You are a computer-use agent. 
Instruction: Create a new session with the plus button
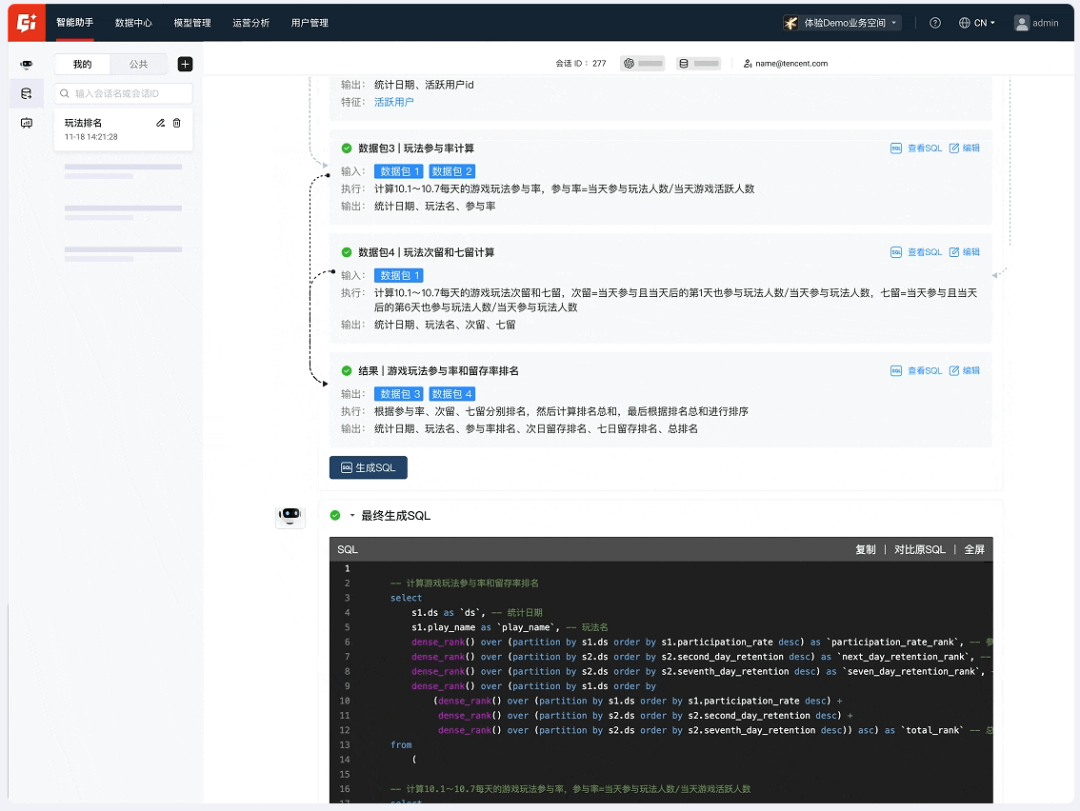point(185,64)
